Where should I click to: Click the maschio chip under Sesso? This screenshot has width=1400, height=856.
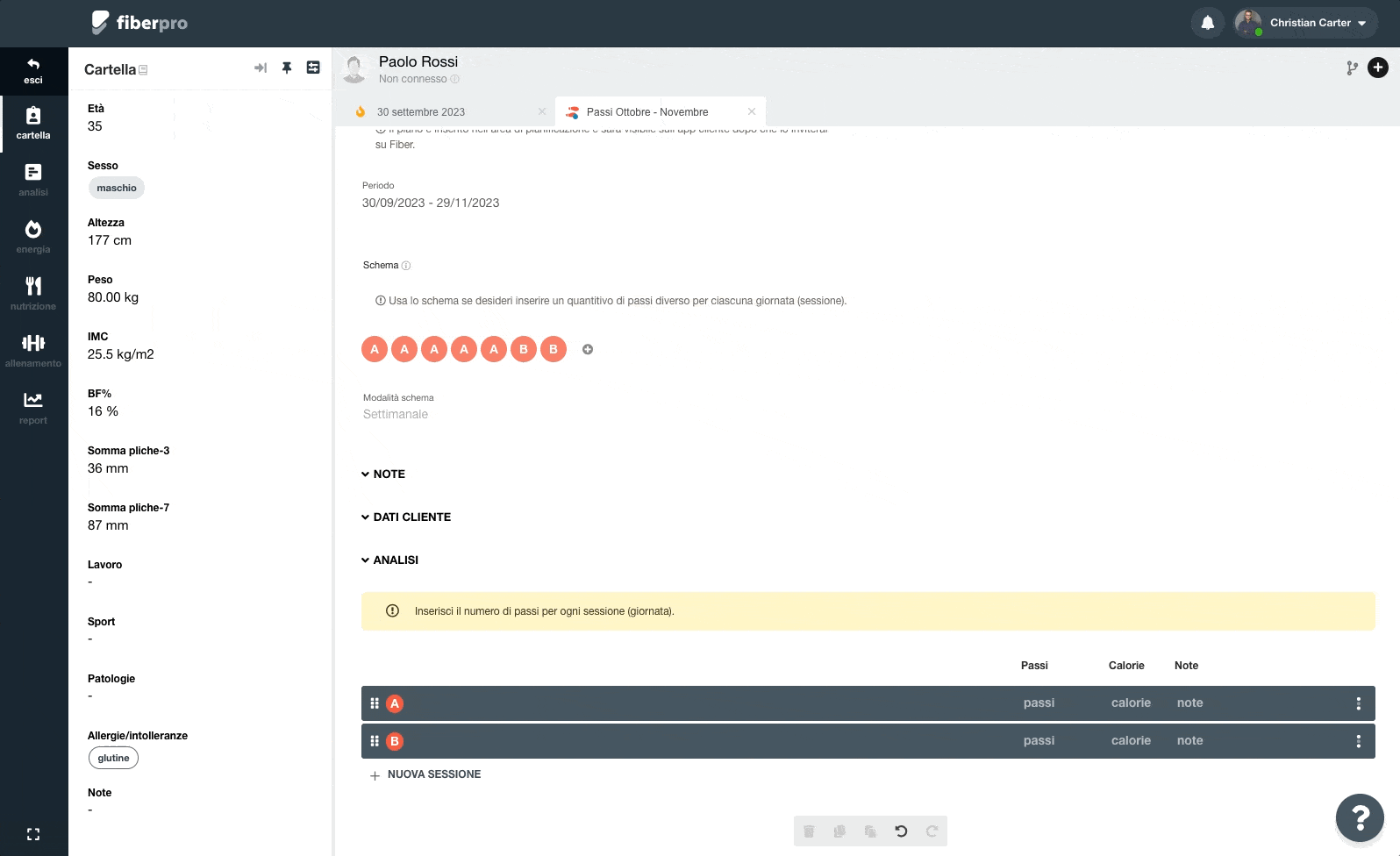[x=117, y=188]
